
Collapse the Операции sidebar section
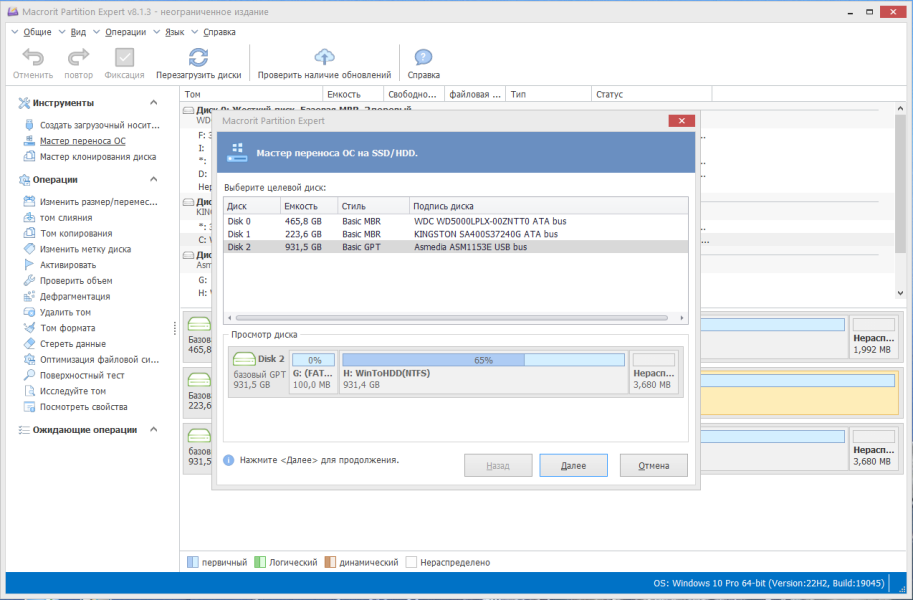click(154, 179)
